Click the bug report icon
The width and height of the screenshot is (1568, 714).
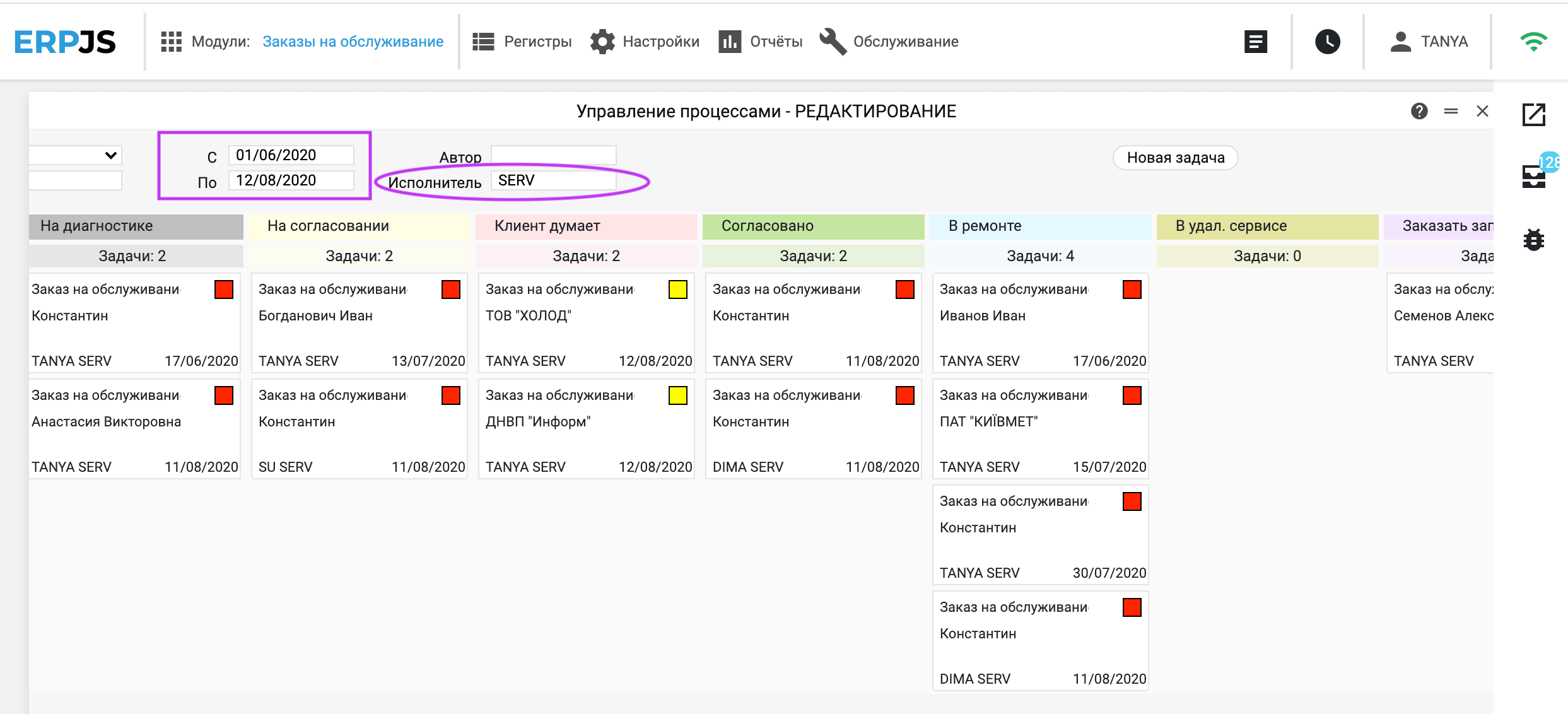1533,240
